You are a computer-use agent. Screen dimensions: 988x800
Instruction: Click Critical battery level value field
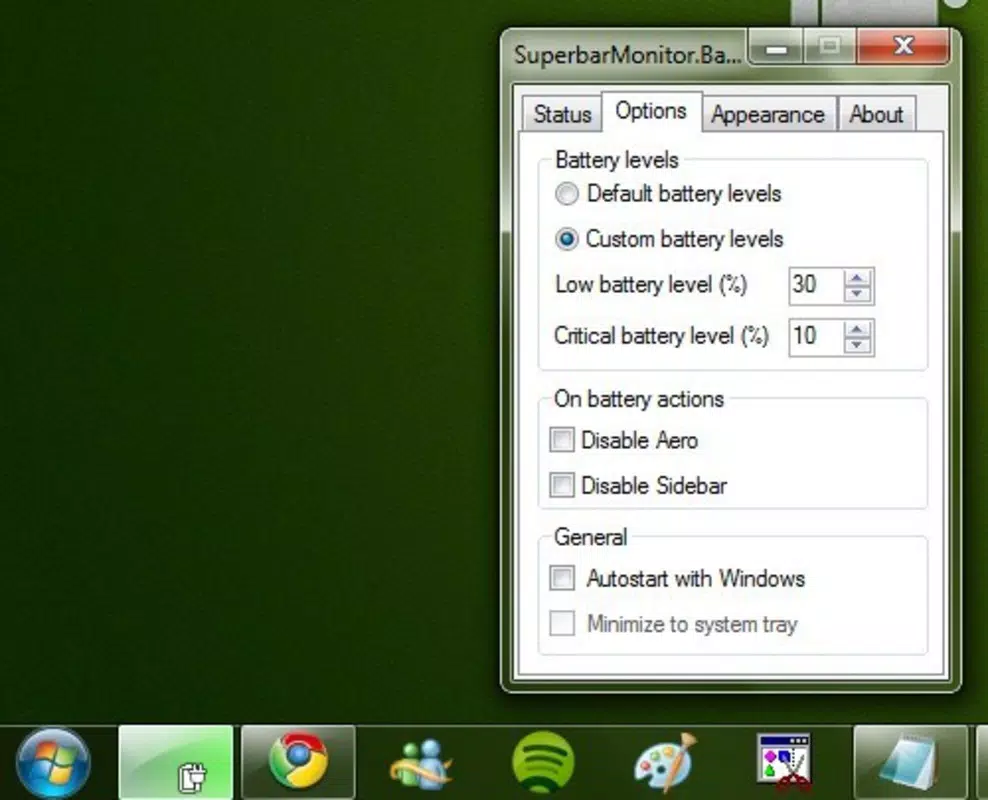815,337
